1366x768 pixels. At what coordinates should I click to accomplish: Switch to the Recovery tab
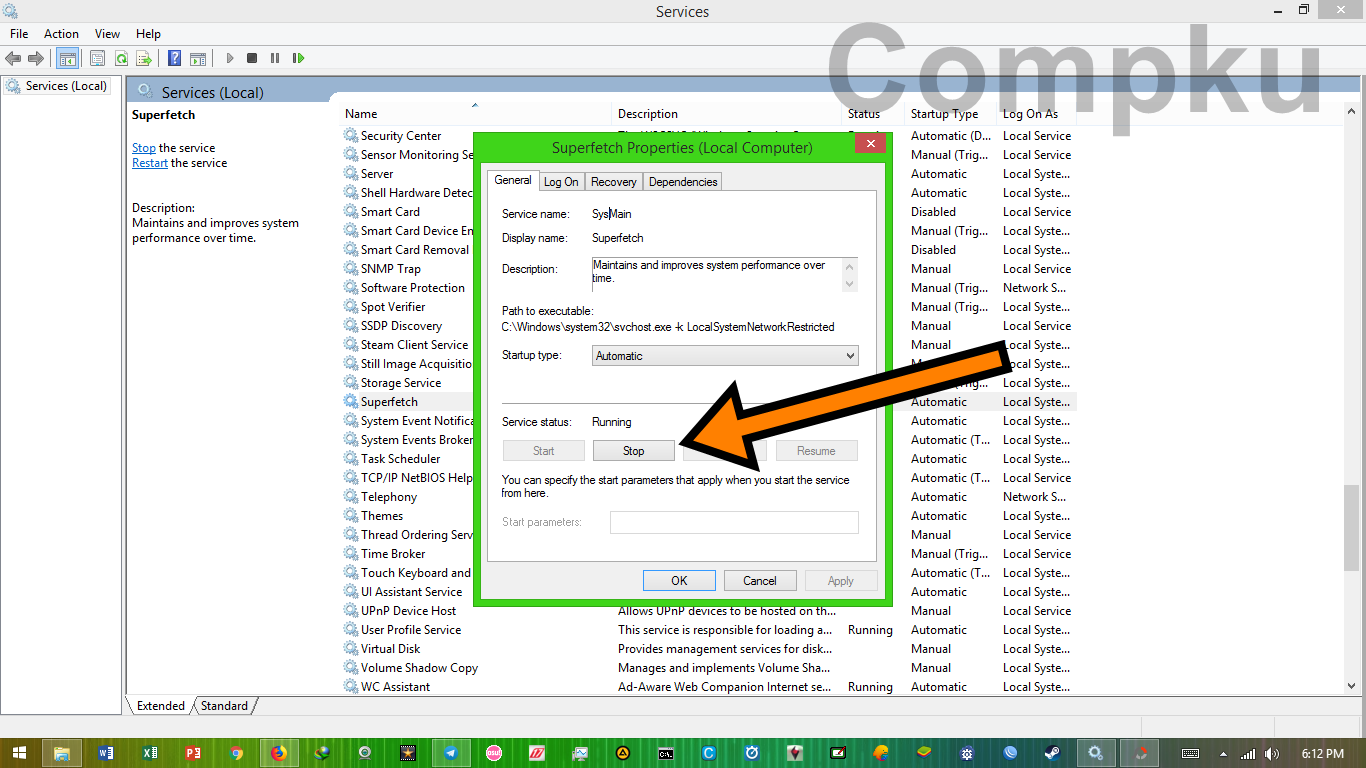[x=614, y=182]
